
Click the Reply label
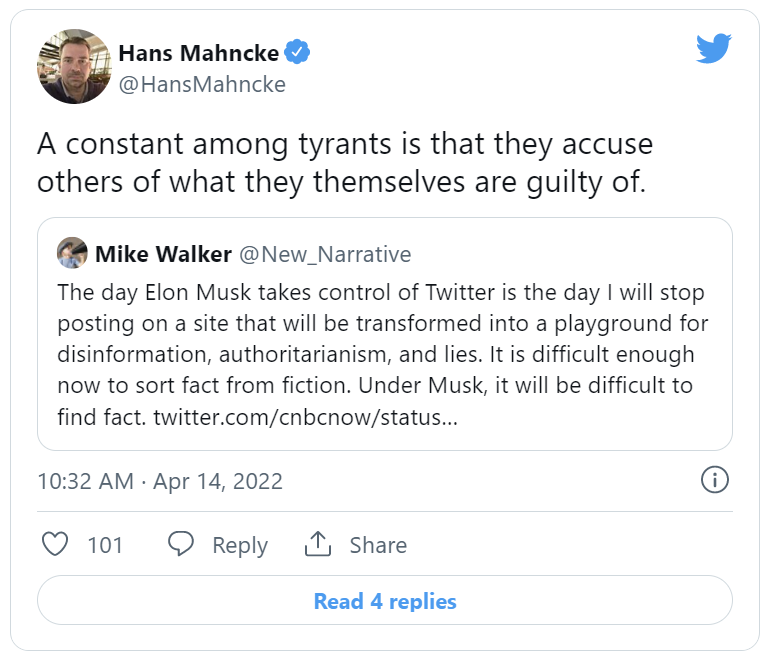click(x=240, y=545)
